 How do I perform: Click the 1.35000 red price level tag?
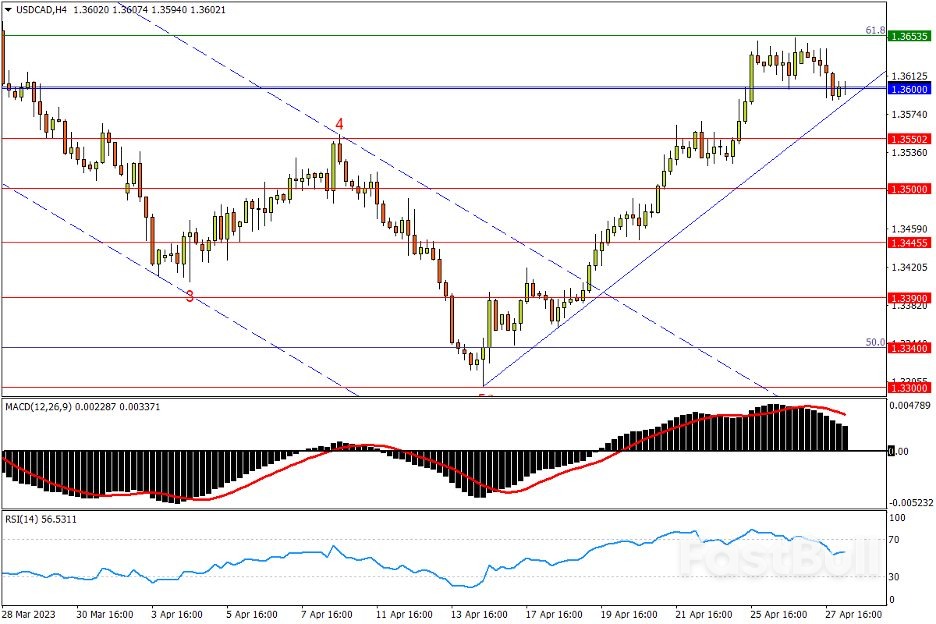click(908, 188)
